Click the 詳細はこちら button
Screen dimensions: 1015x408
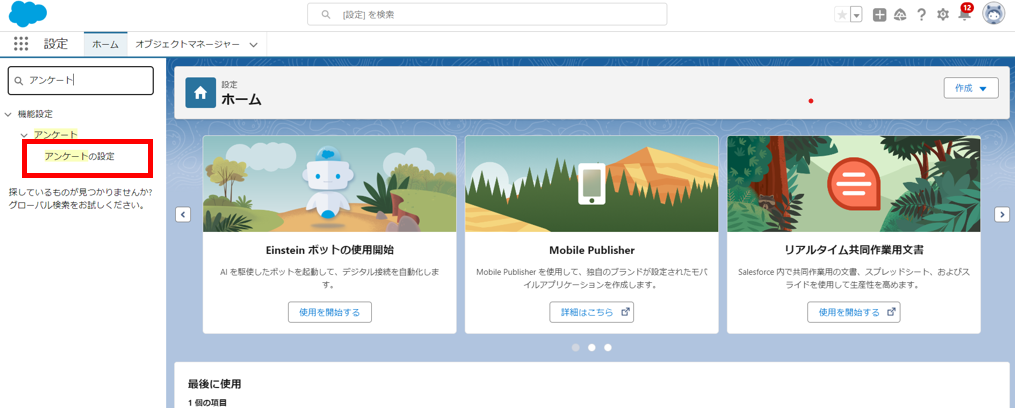tap(592, 312)
